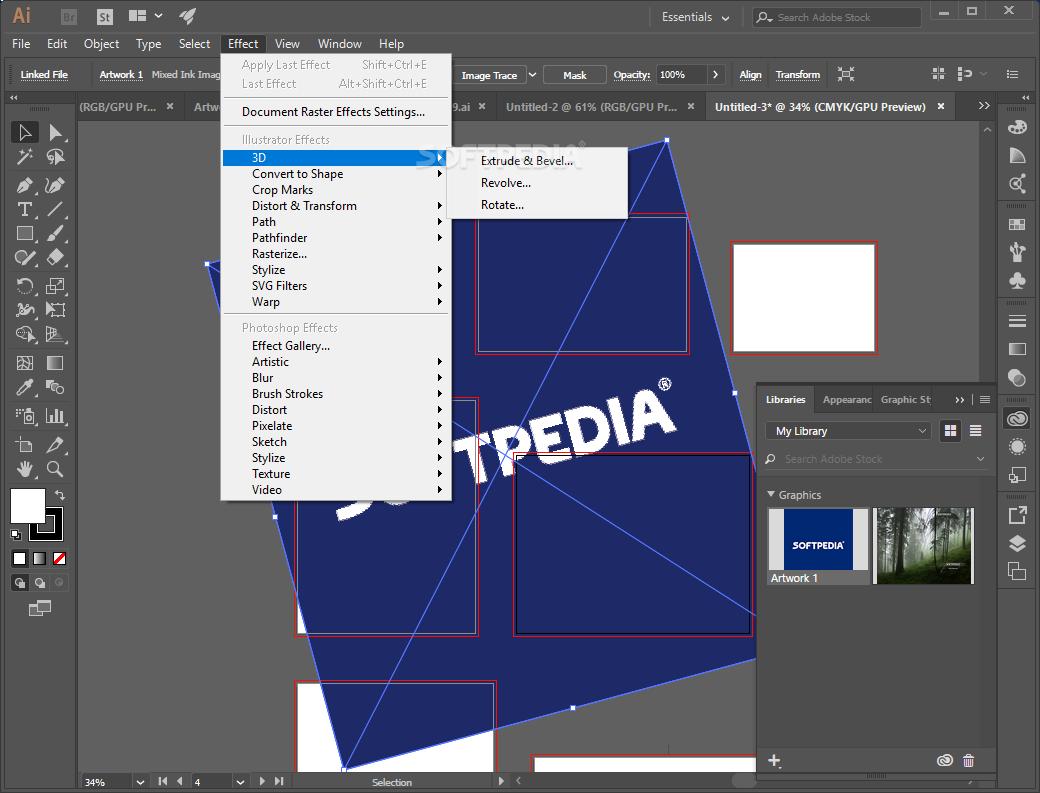Go to the next artboard
1040x793 pixels.
click(262, 782)
